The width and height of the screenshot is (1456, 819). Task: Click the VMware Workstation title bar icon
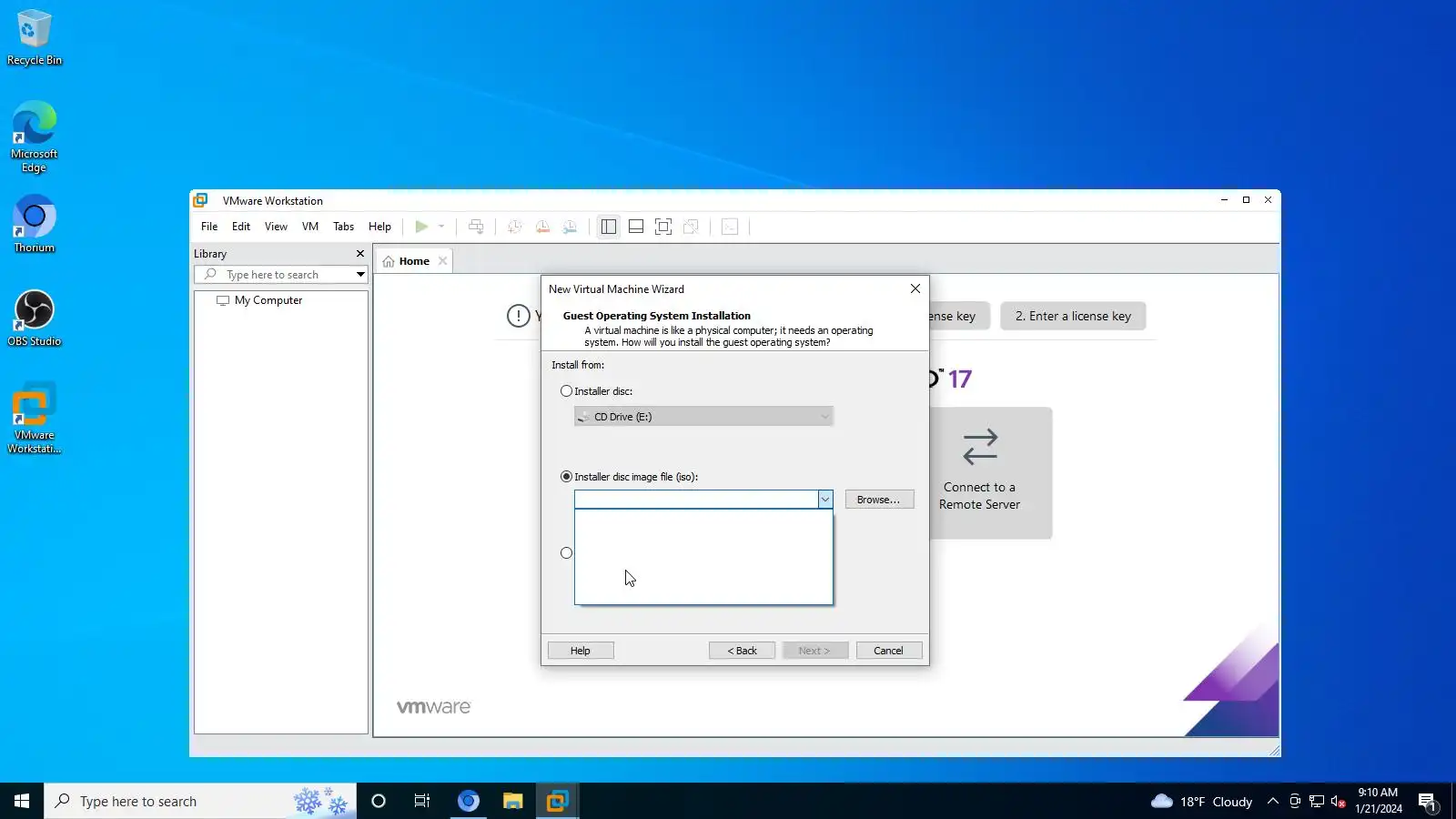(200, 200)
